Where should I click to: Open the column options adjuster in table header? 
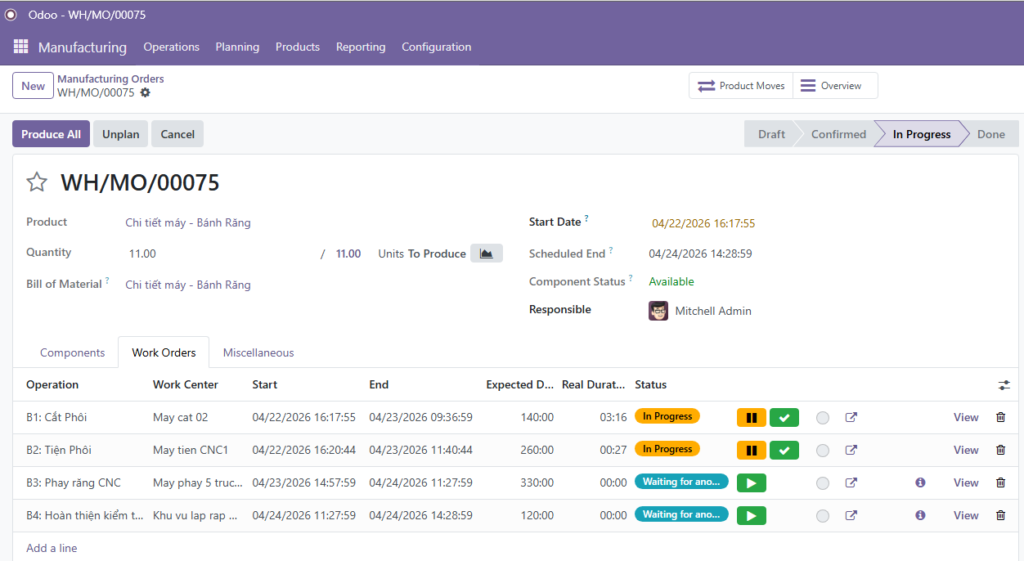coord(1003,385)
